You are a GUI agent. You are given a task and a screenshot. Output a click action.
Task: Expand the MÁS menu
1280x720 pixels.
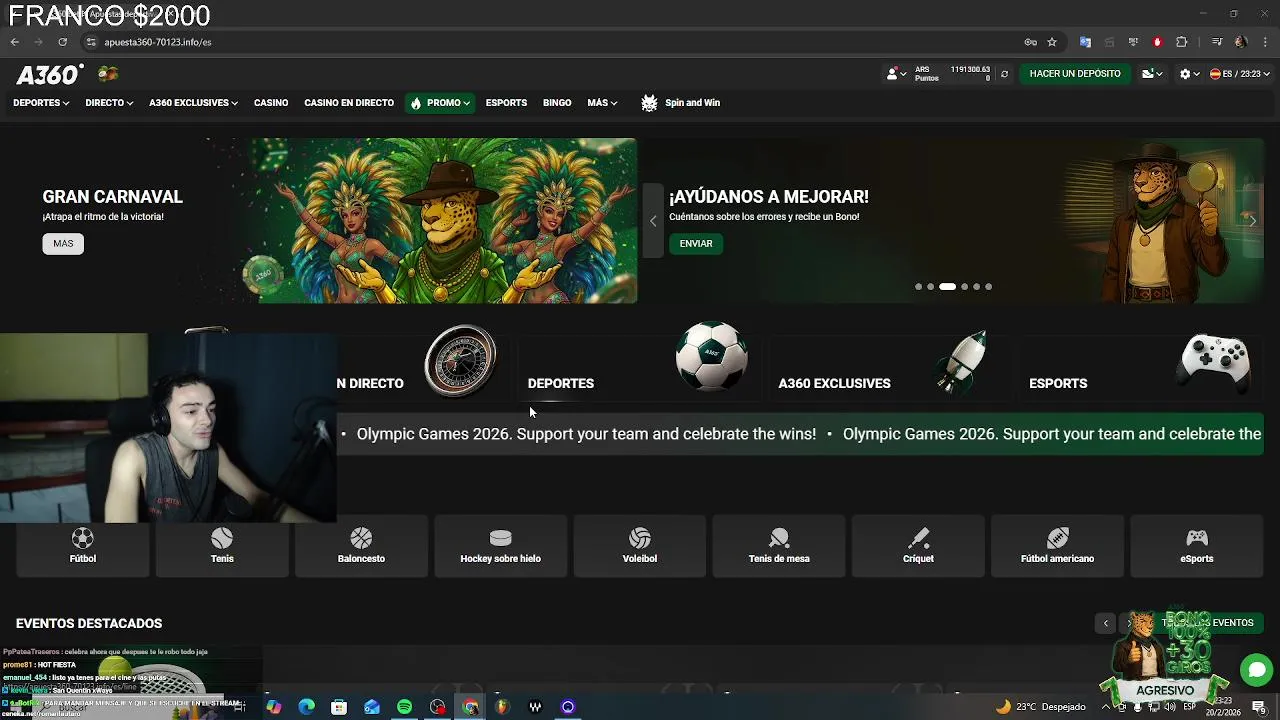pyautogui.click(x=602, y=103)
